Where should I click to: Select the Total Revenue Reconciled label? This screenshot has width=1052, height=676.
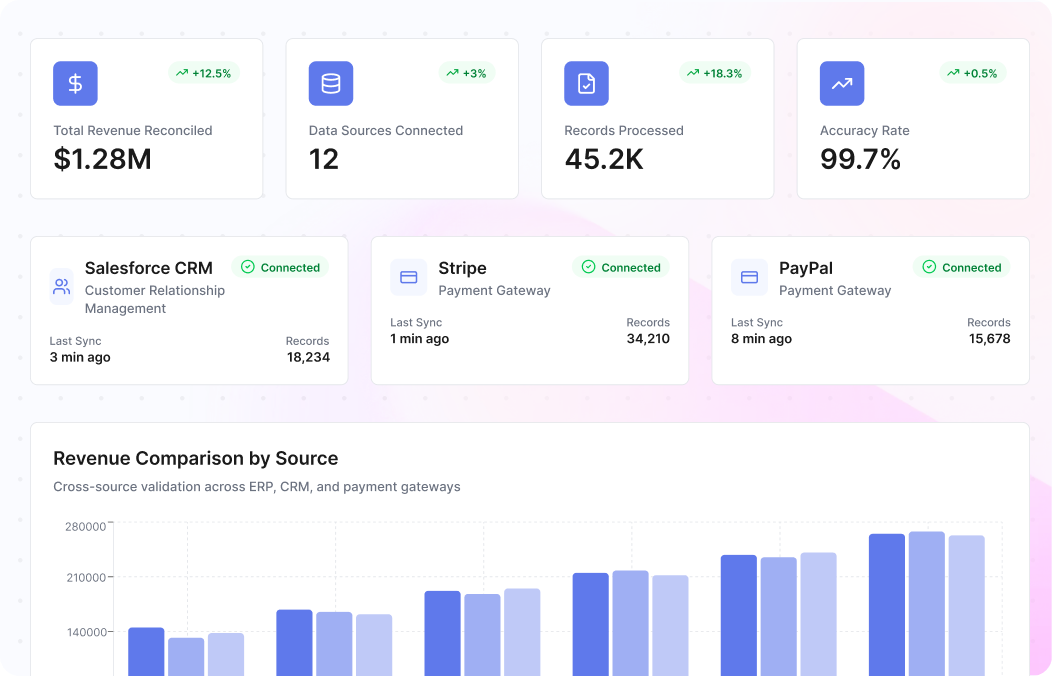click(x=133, y=131)
